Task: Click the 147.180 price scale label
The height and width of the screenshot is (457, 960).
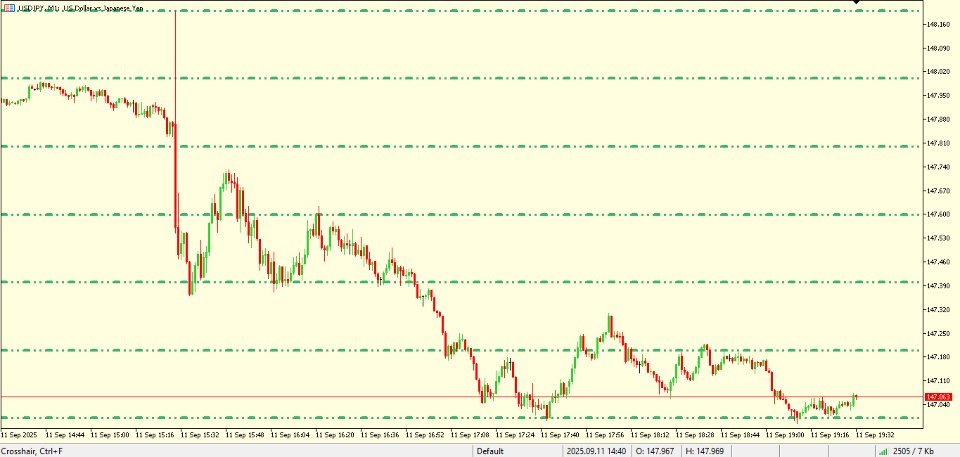Action: 939,357
